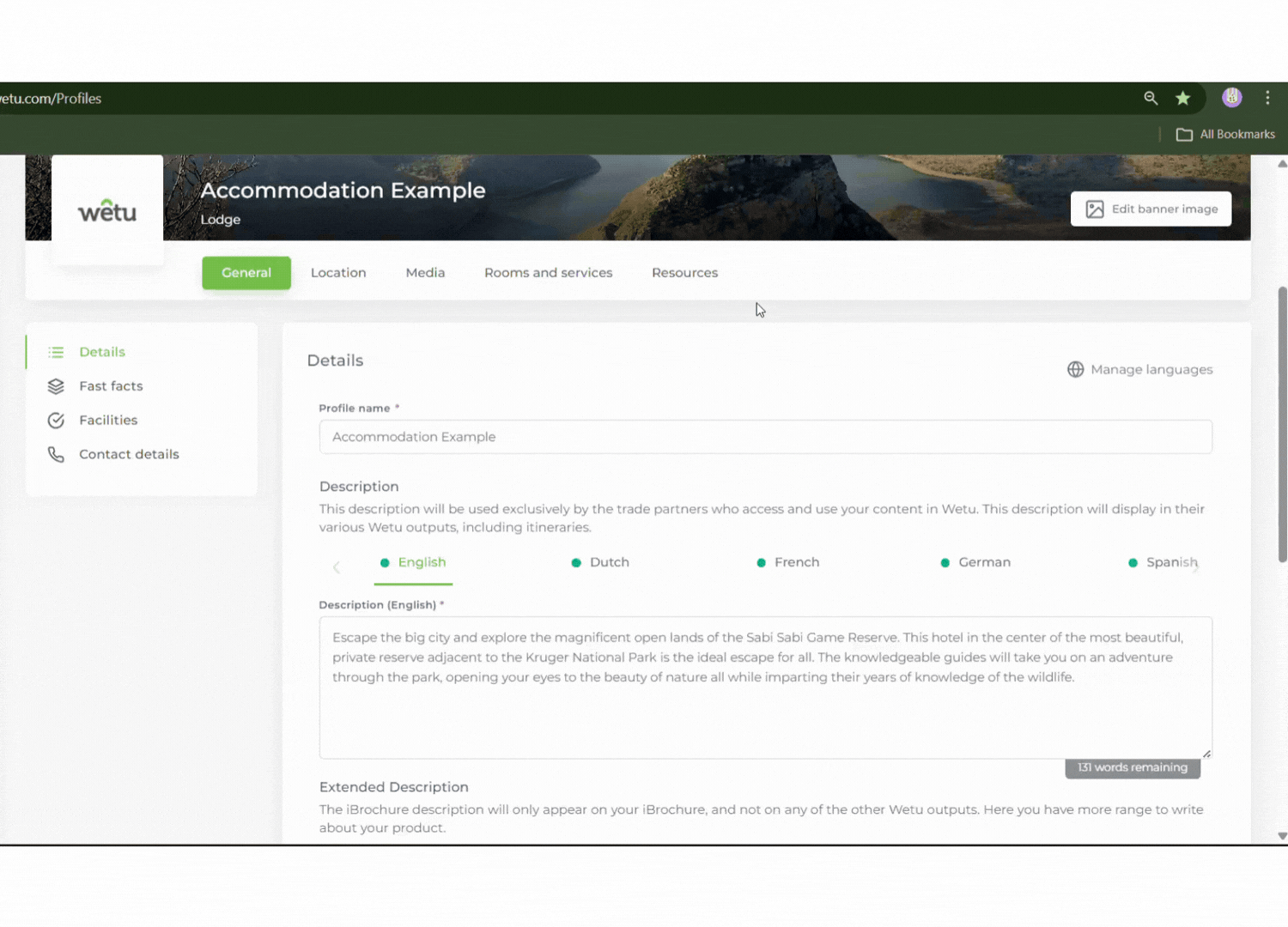This screenshot has height=927, width=1288.
Task: Open the Media tab
Action: point(425,273)
